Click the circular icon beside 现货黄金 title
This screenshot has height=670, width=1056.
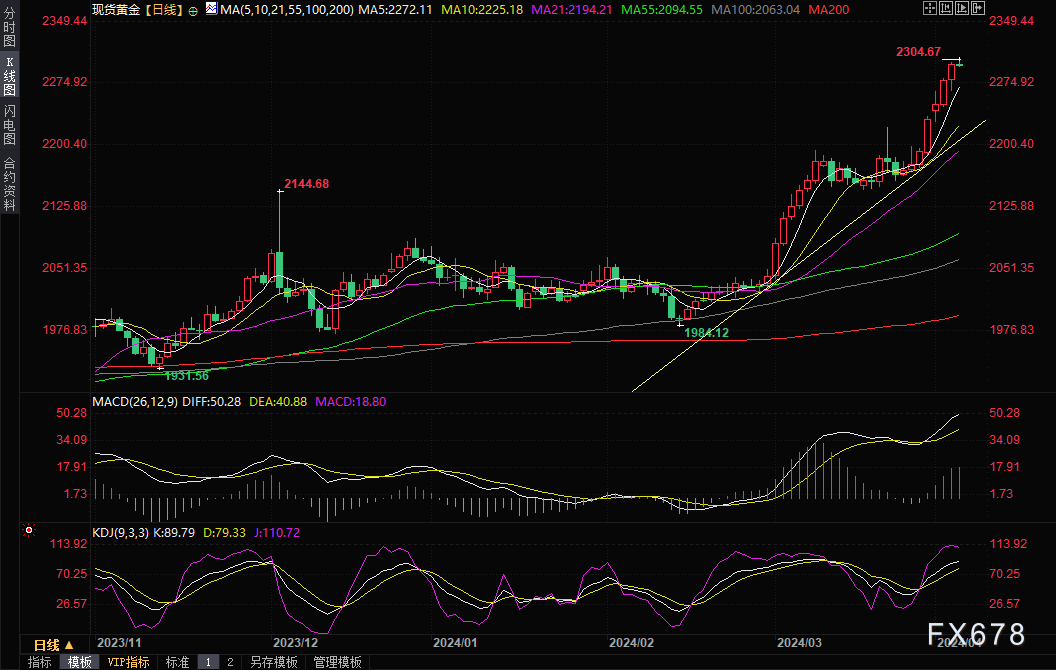tap(193, 11)
